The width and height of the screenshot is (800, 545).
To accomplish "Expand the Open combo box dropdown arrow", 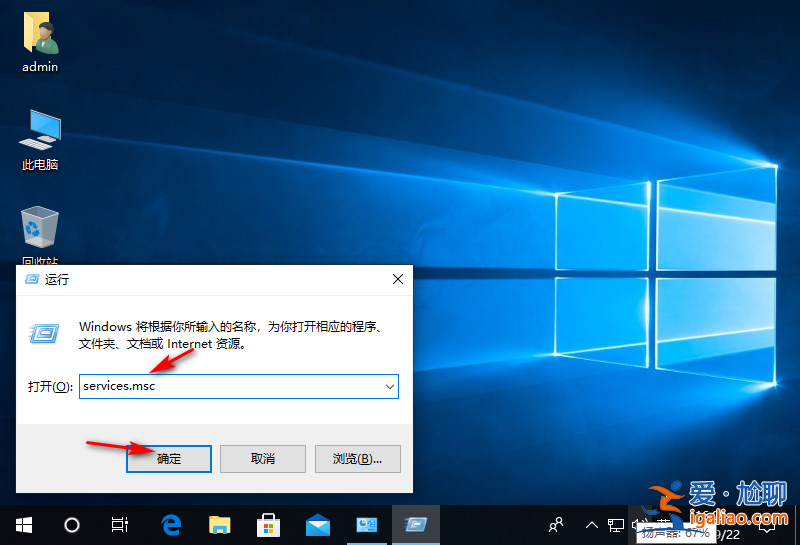I will (390, 386).
